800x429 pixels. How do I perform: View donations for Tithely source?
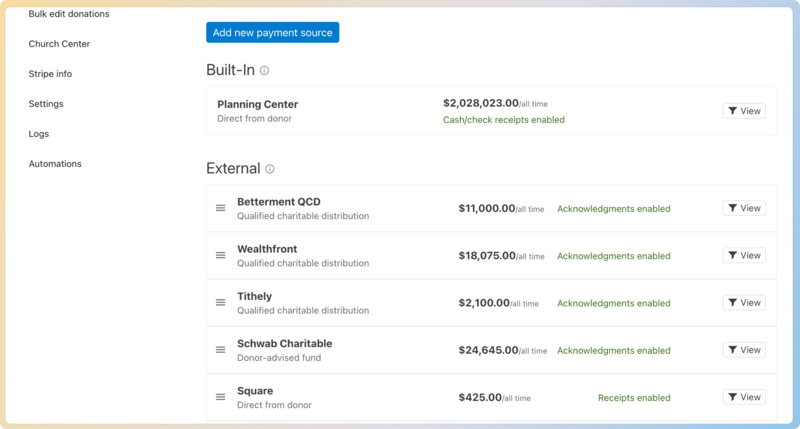pyautogui.click(x=744, y=302)
